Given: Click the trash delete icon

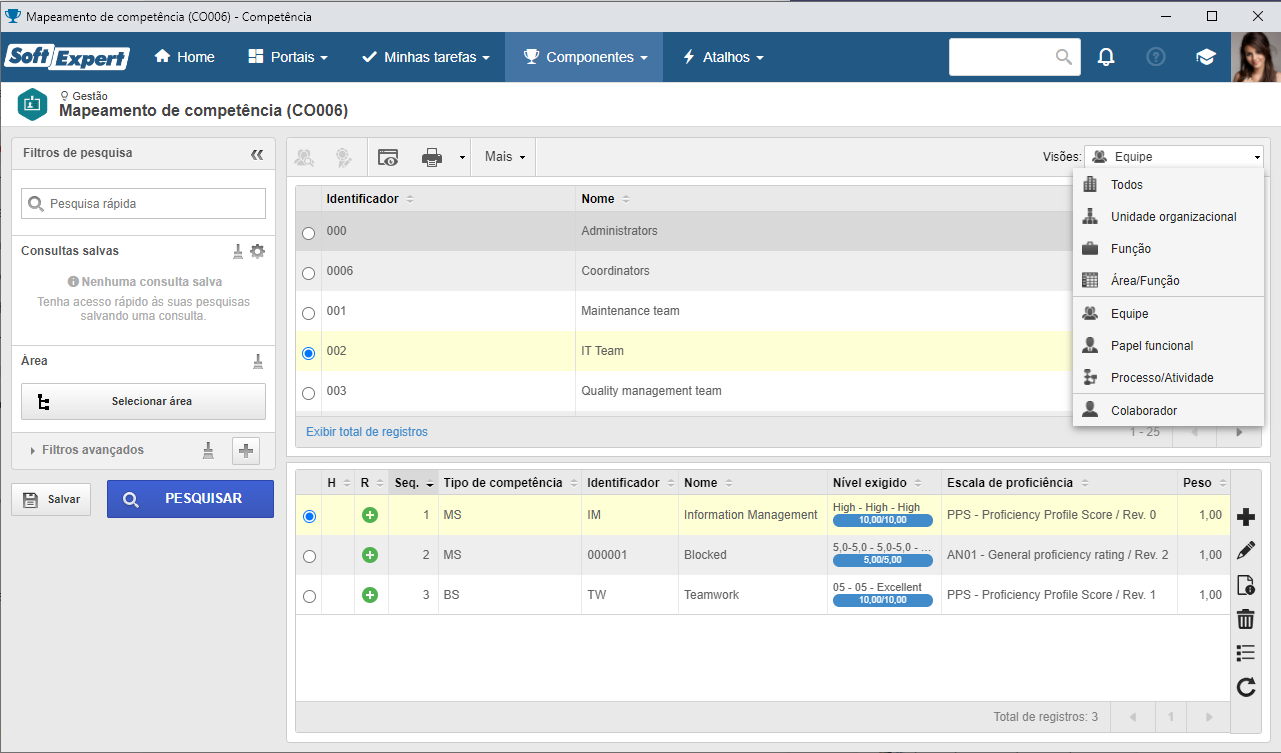Looking at the screenshot, I should tap(1245, 619).
